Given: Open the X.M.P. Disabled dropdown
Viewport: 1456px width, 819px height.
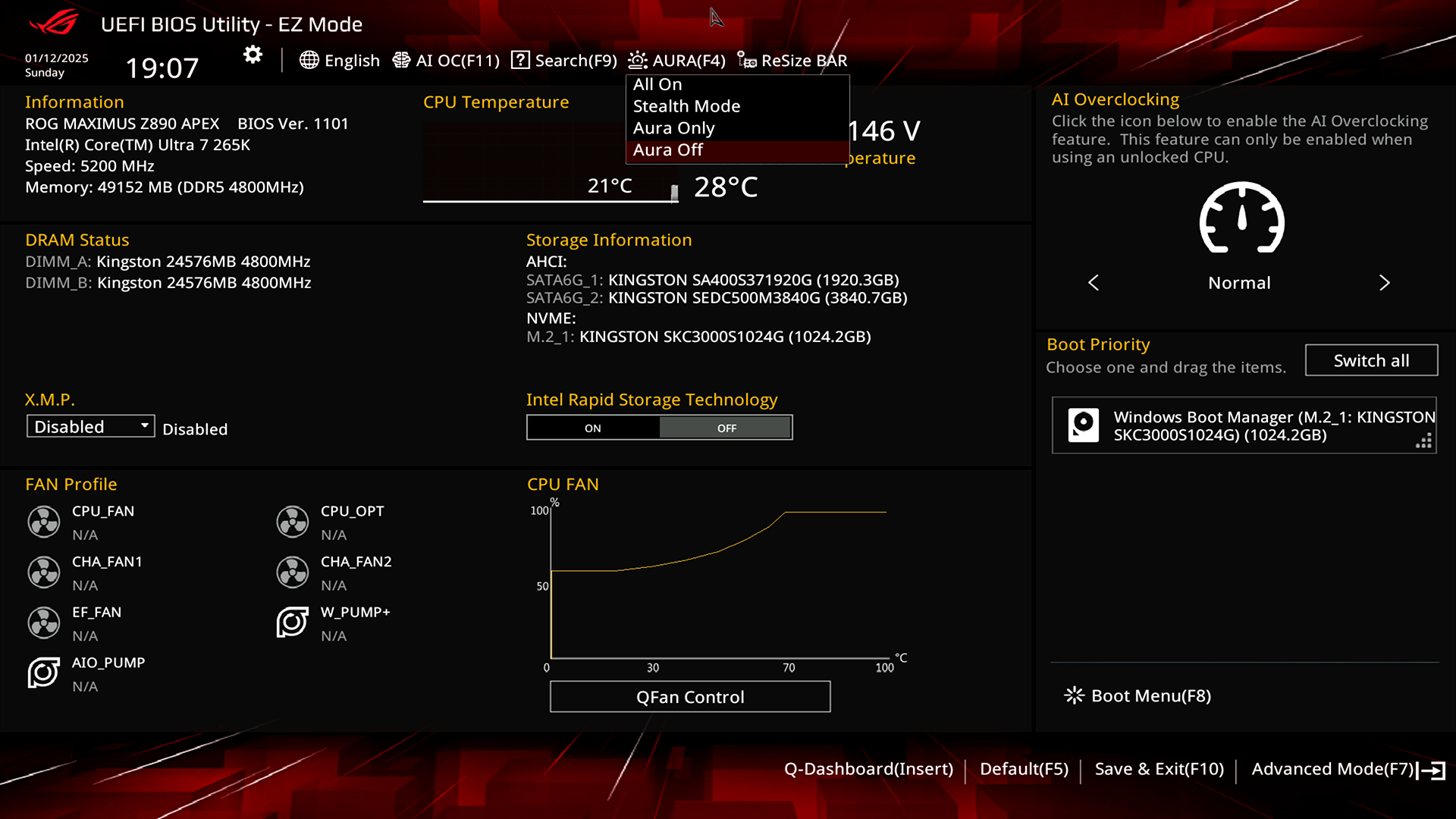Looking at the screenshot, I should (x=91, y=426).
